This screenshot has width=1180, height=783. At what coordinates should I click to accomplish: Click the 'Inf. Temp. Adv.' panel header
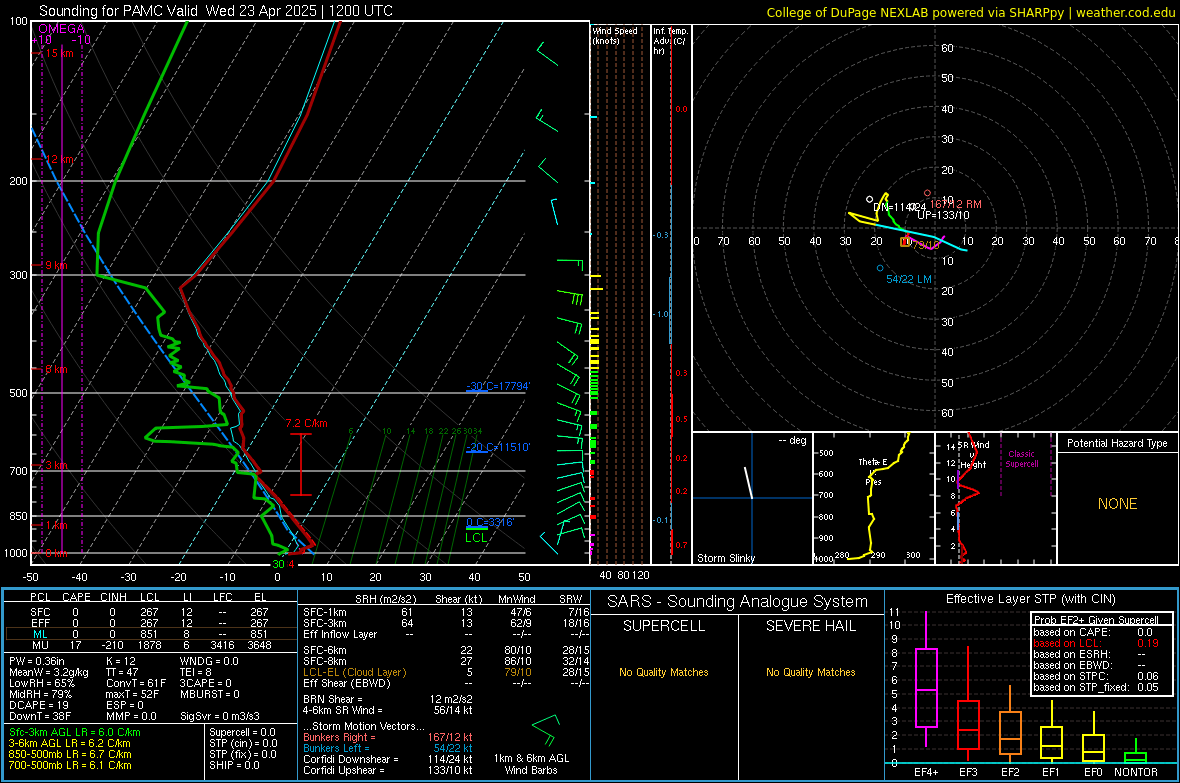coord(670,41)
